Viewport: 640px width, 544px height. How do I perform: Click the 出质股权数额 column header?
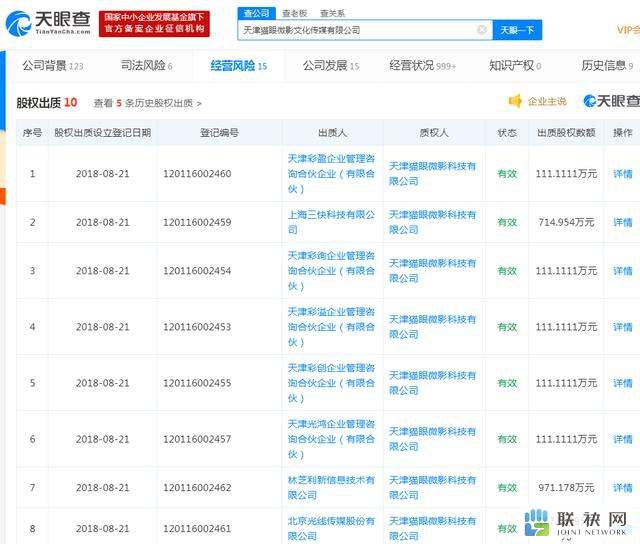click(566, 133)
